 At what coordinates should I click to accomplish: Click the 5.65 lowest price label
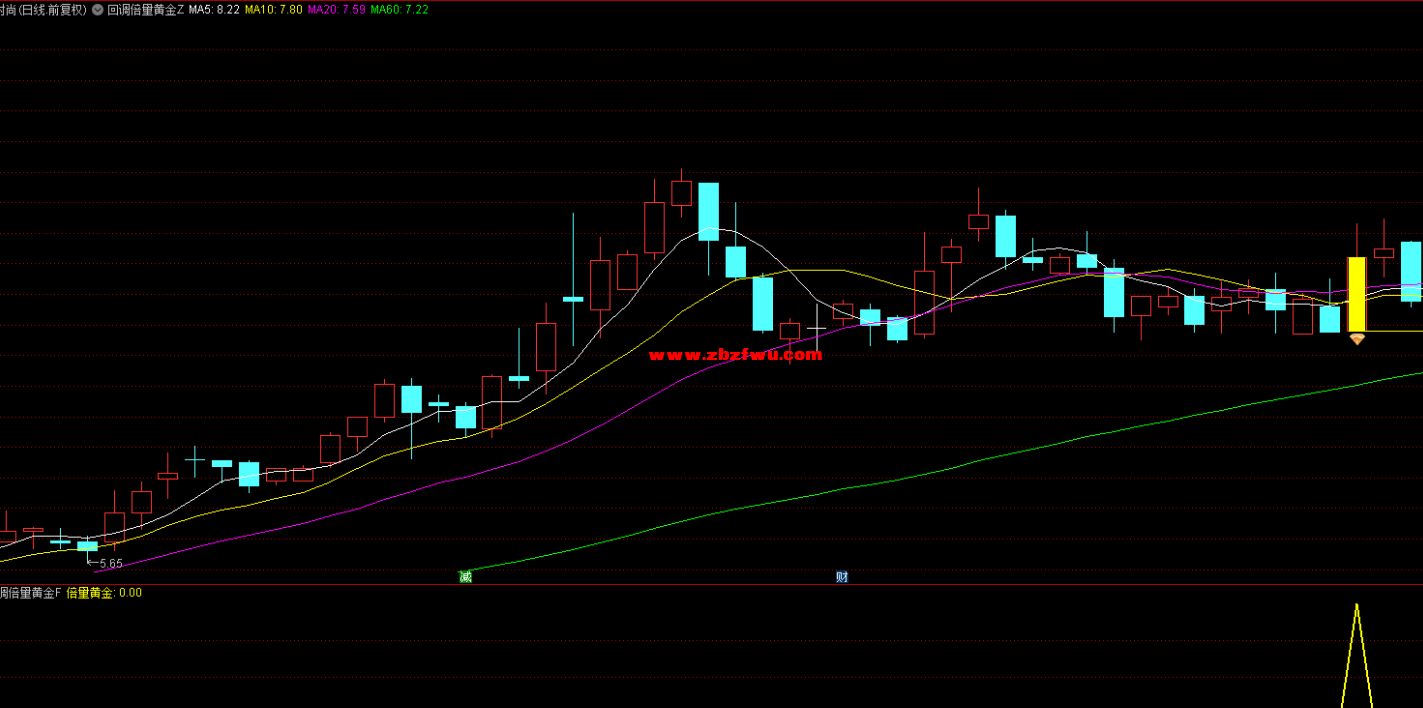click(111, 564)
